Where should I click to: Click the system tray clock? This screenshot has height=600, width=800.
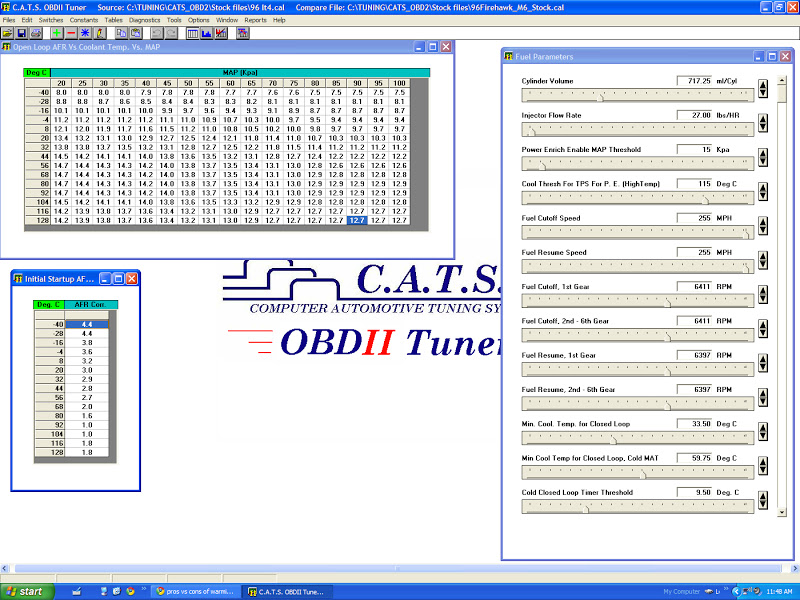[x=779, y=592]
